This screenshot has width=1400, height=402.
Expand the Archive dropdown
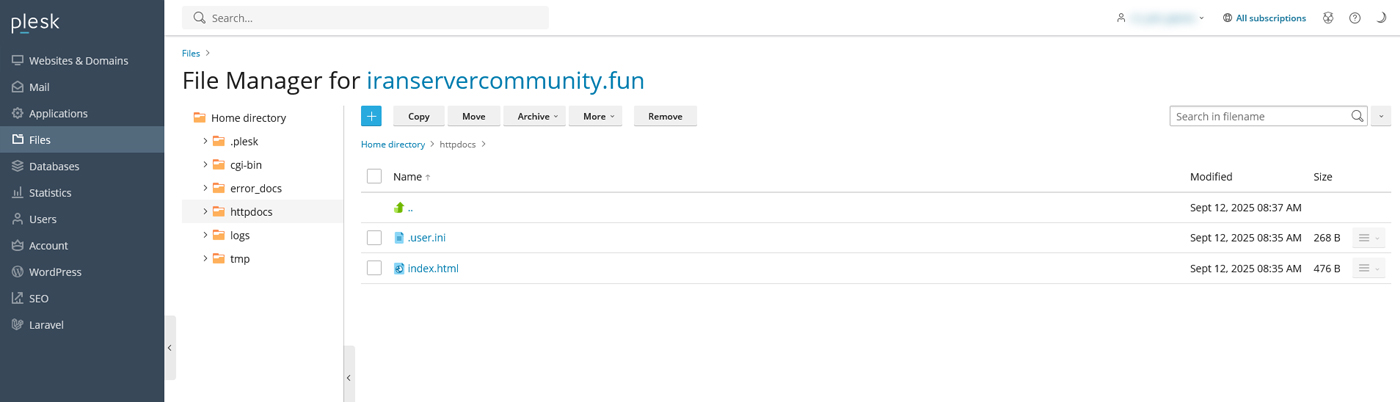[x=535, y=117]
